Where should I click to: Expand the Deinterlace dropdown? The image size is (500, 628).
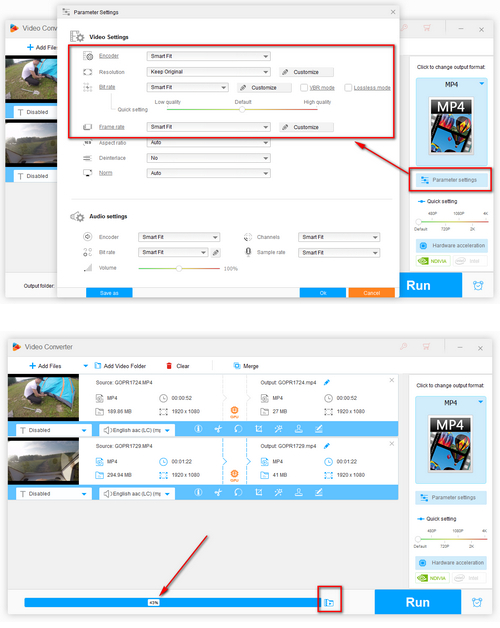[208, 158]
